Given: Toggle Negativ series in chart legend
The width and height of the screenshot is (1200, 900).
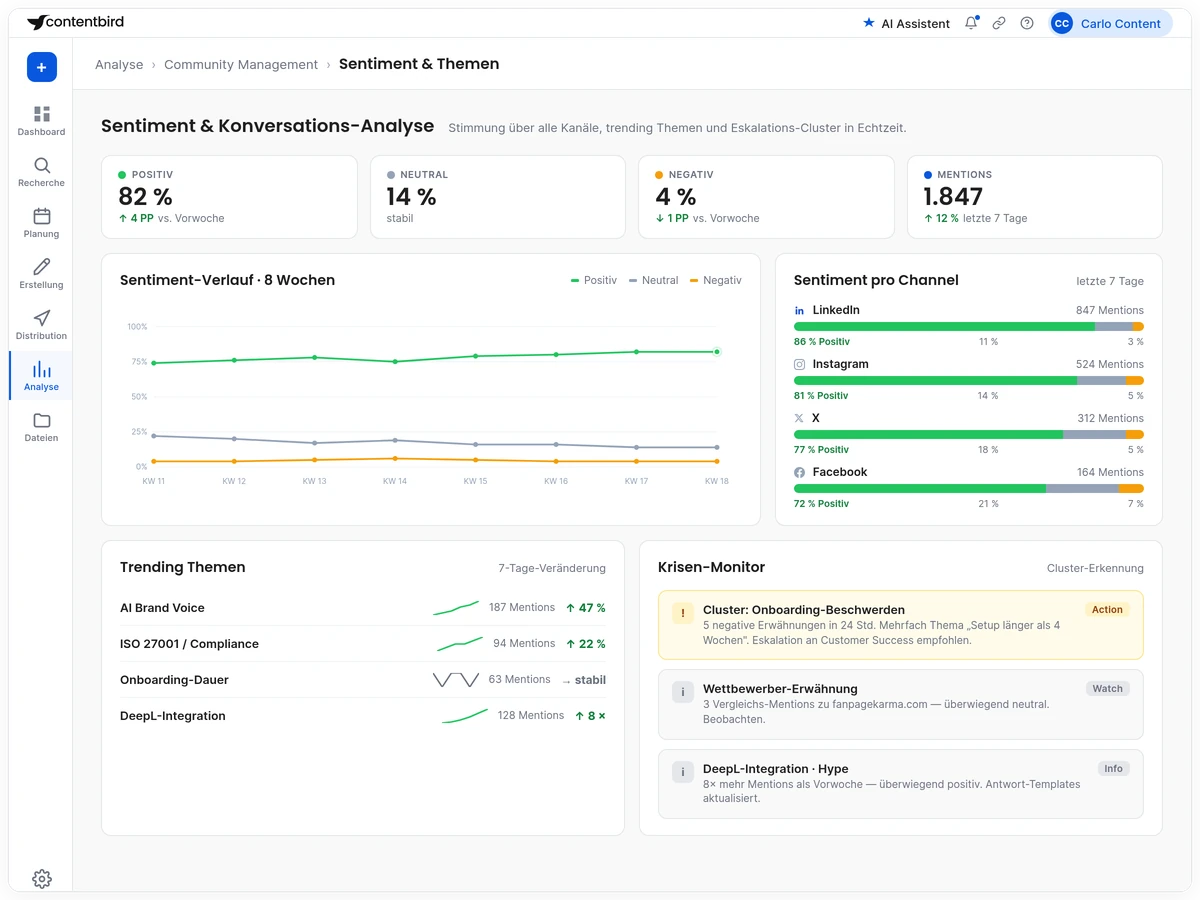Looking at the screenshot, I should point(716,281).
